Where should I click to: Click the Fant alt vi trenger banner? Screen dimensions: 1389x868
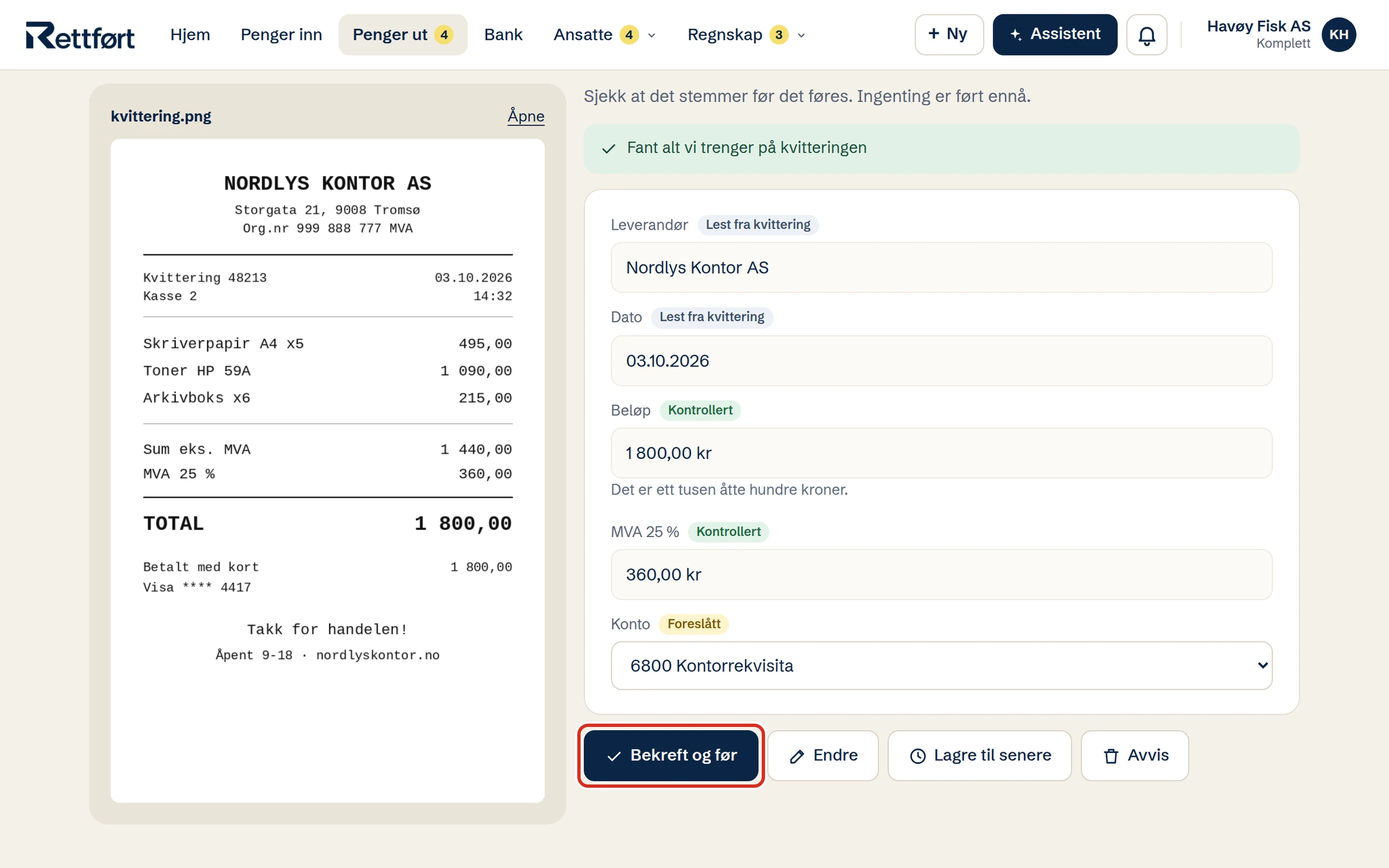point(941,148)
